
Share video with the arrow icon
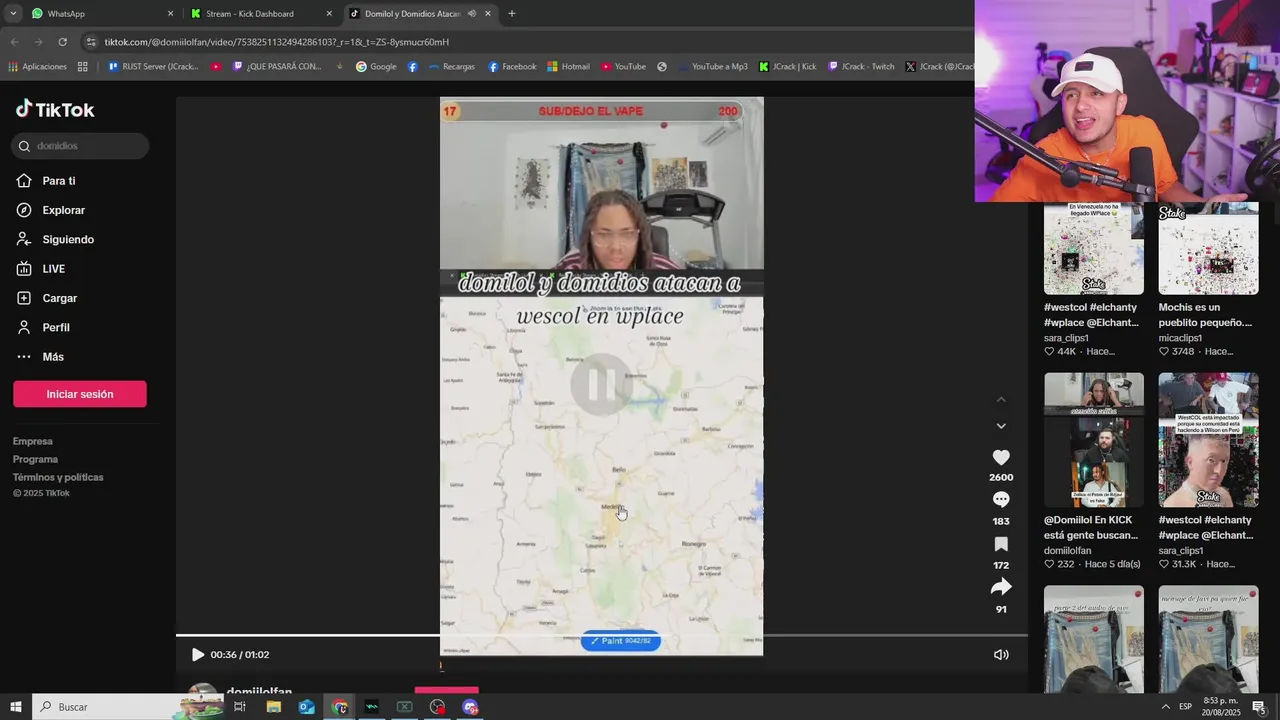1001,587
